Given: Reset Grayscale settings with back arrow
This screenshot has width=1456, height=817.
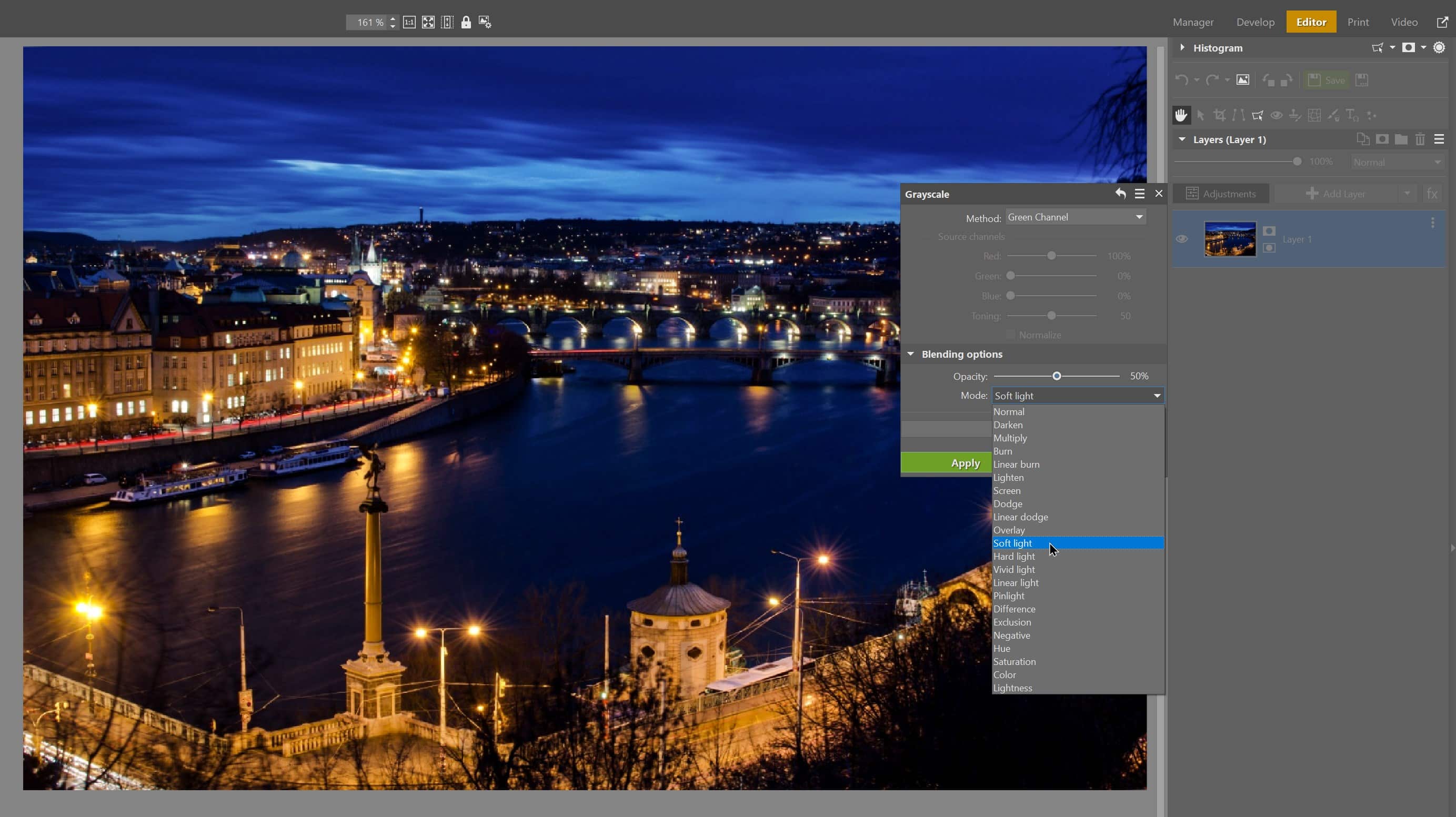Looking at the screenshot, I should tap(1120, 193).
